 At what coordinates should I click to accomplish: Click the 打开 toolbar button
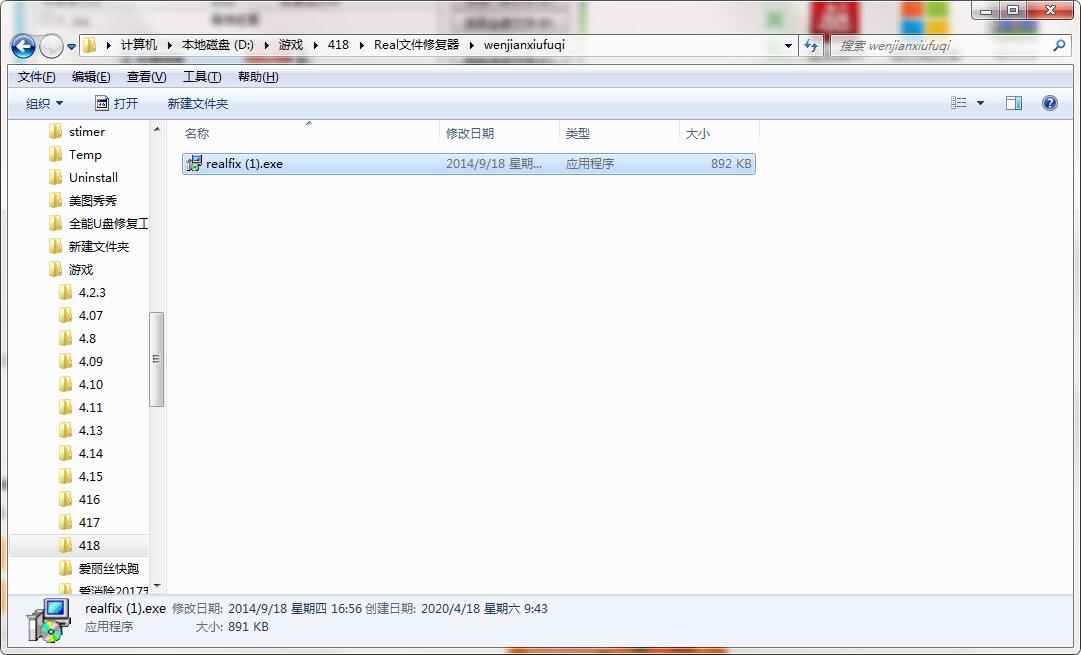pos(116,103)
